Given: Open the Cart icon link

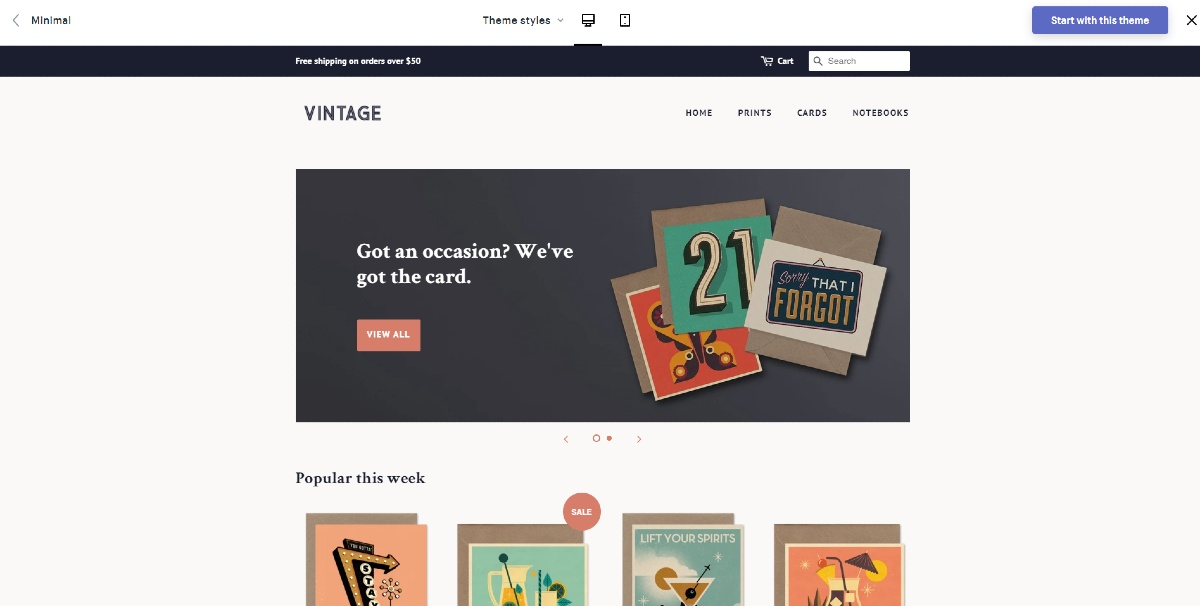Looking at the screenshot, I should (777, 61).
